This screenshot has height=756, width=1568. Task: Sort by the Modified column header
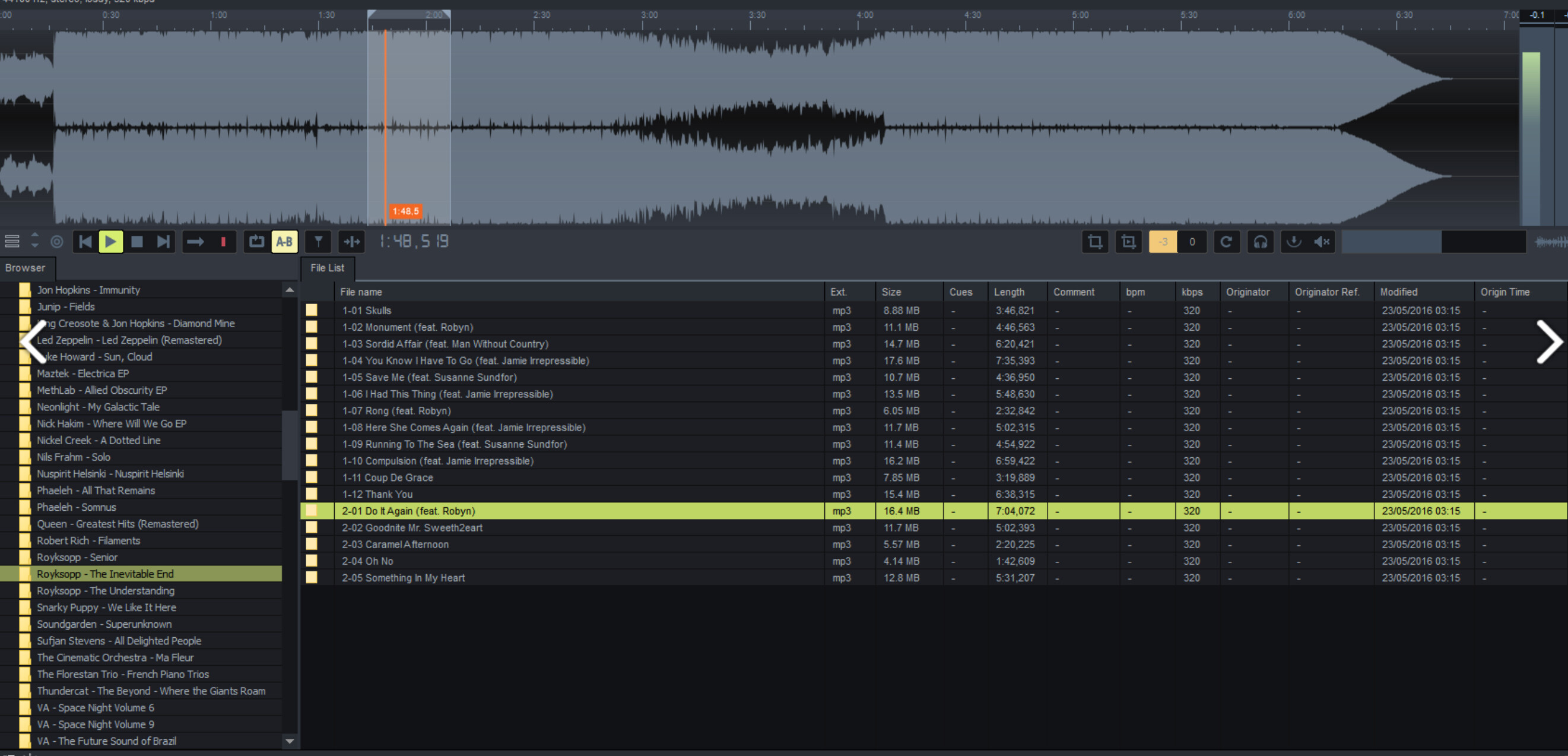1424,292
